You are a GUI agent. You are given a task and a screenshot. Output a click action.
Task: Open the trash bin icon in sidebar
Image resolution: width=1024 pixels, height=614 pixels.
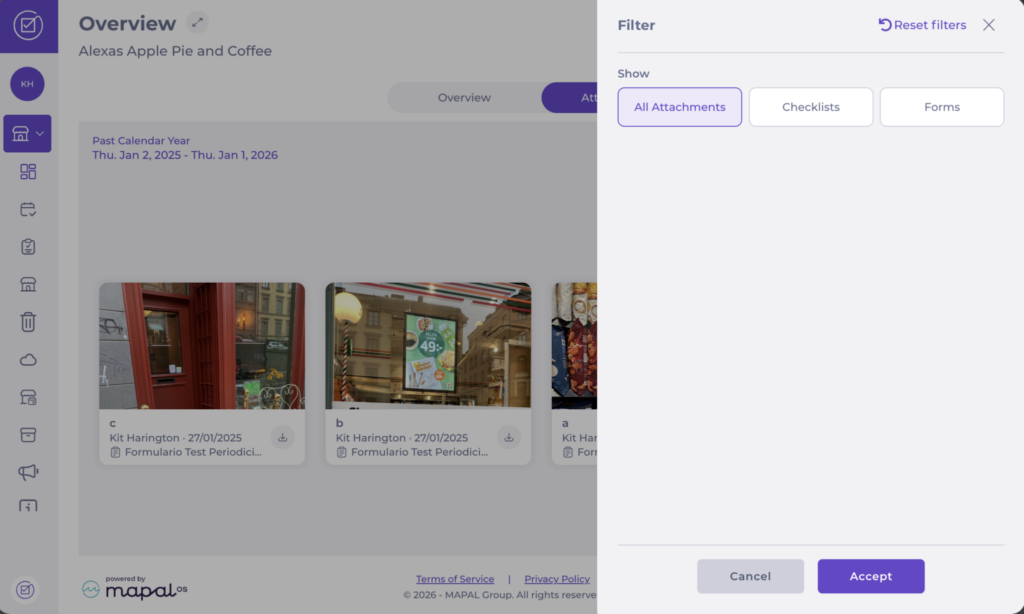(x=28, y=322)
